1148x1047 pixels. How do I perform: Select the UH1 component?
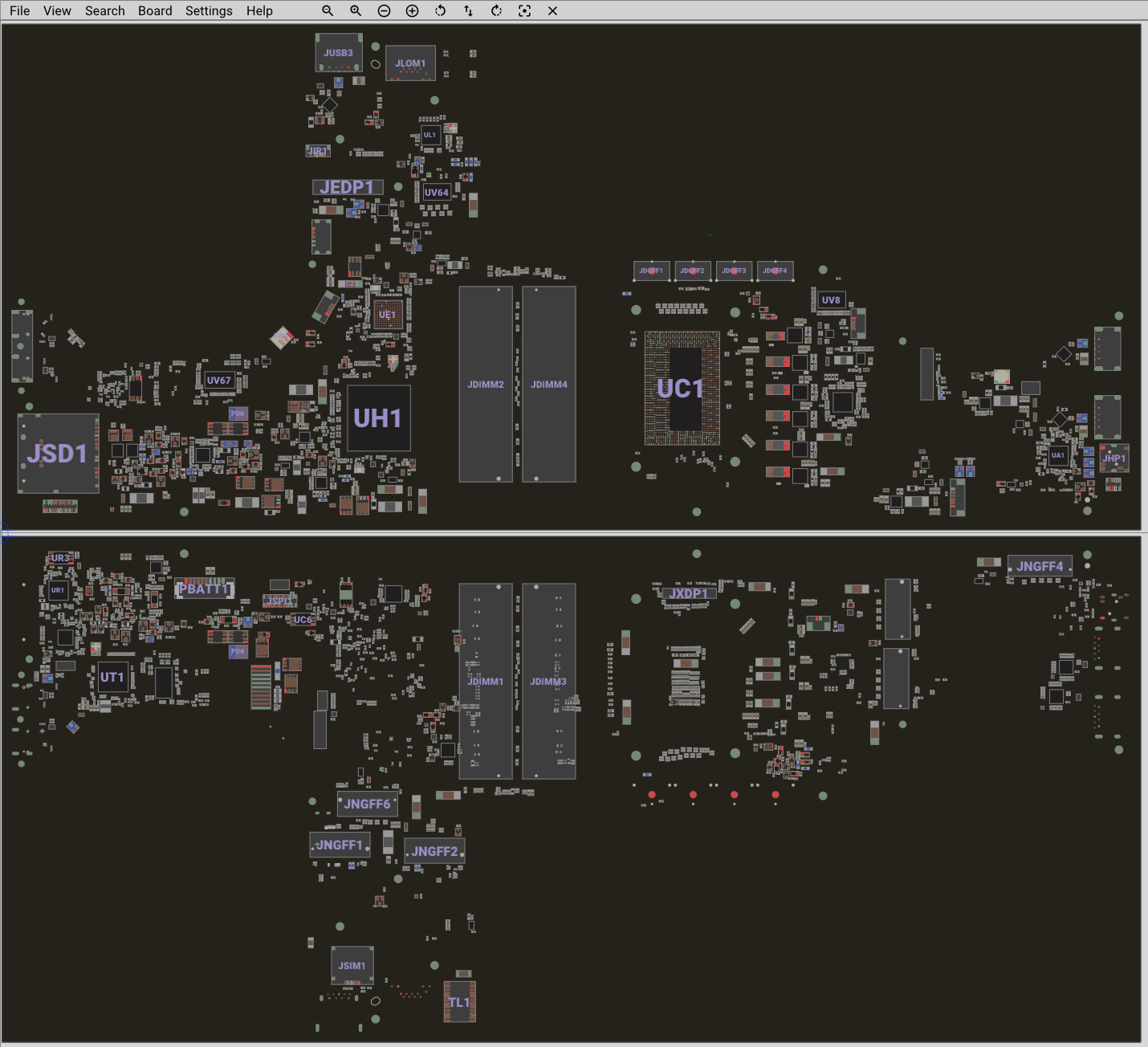[378, 418]
